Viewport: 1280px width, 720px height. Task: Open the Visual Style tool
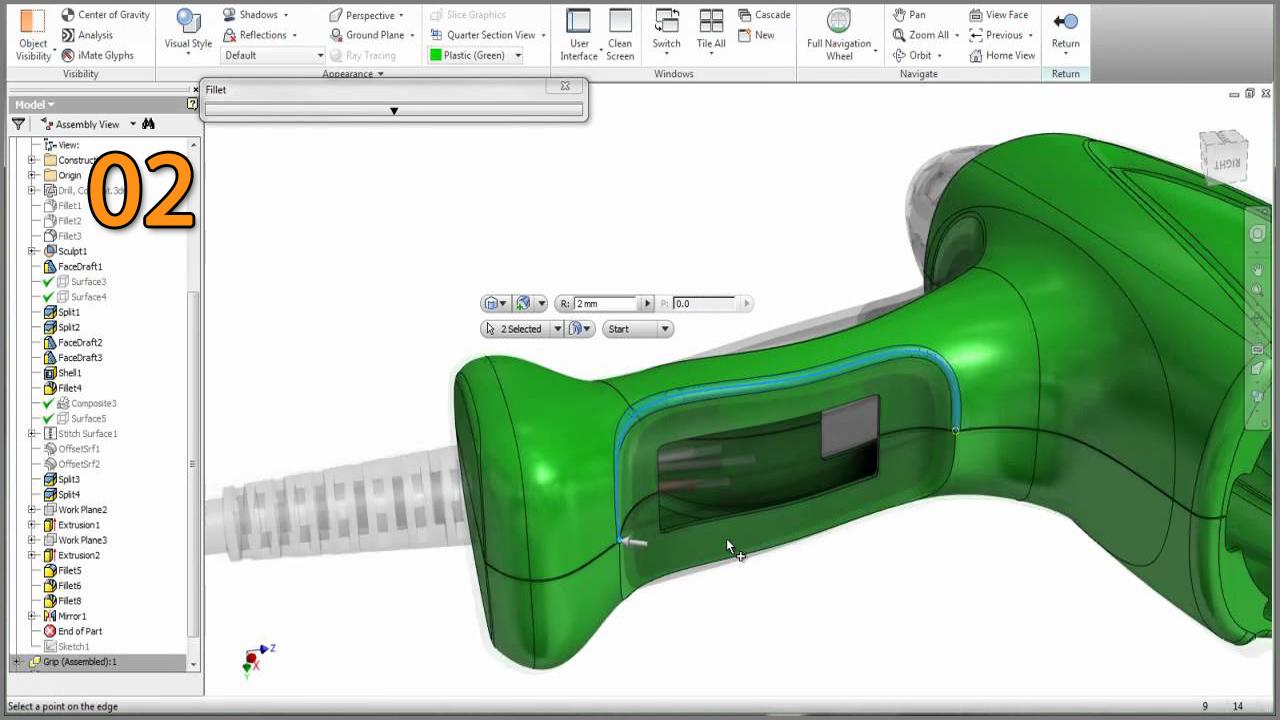coord(188,31)
